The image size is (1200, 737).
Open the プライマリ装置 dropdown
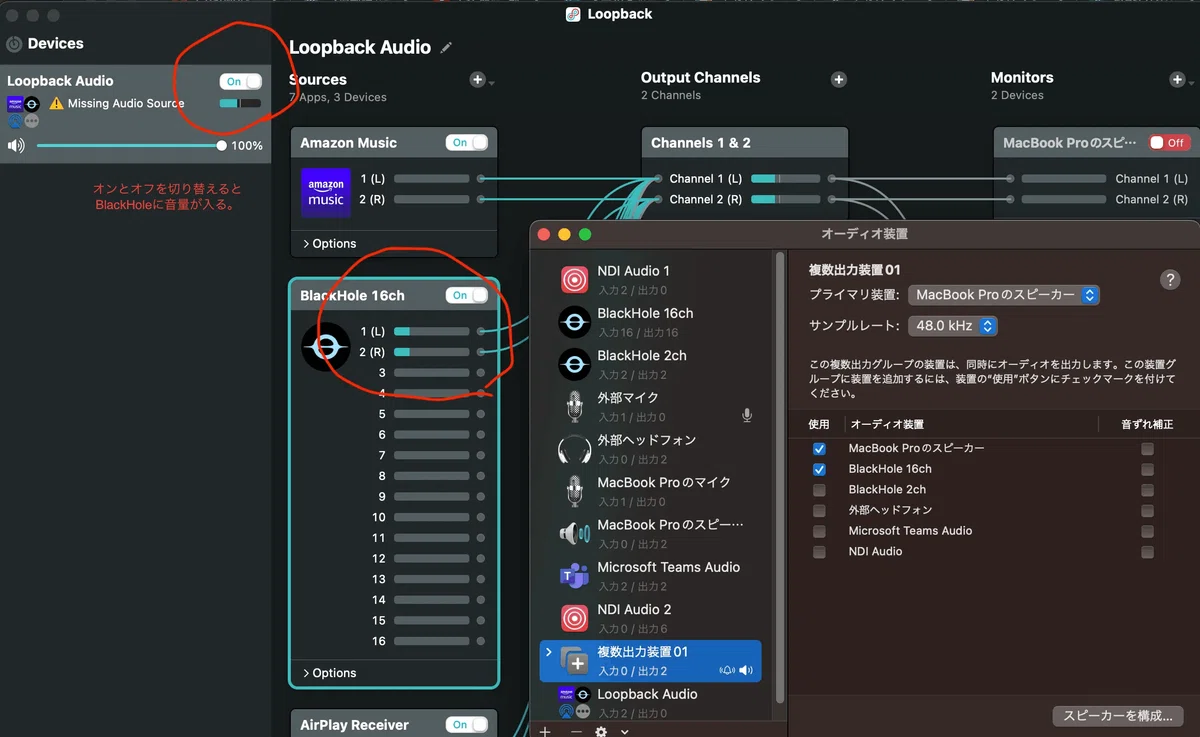1004,295
